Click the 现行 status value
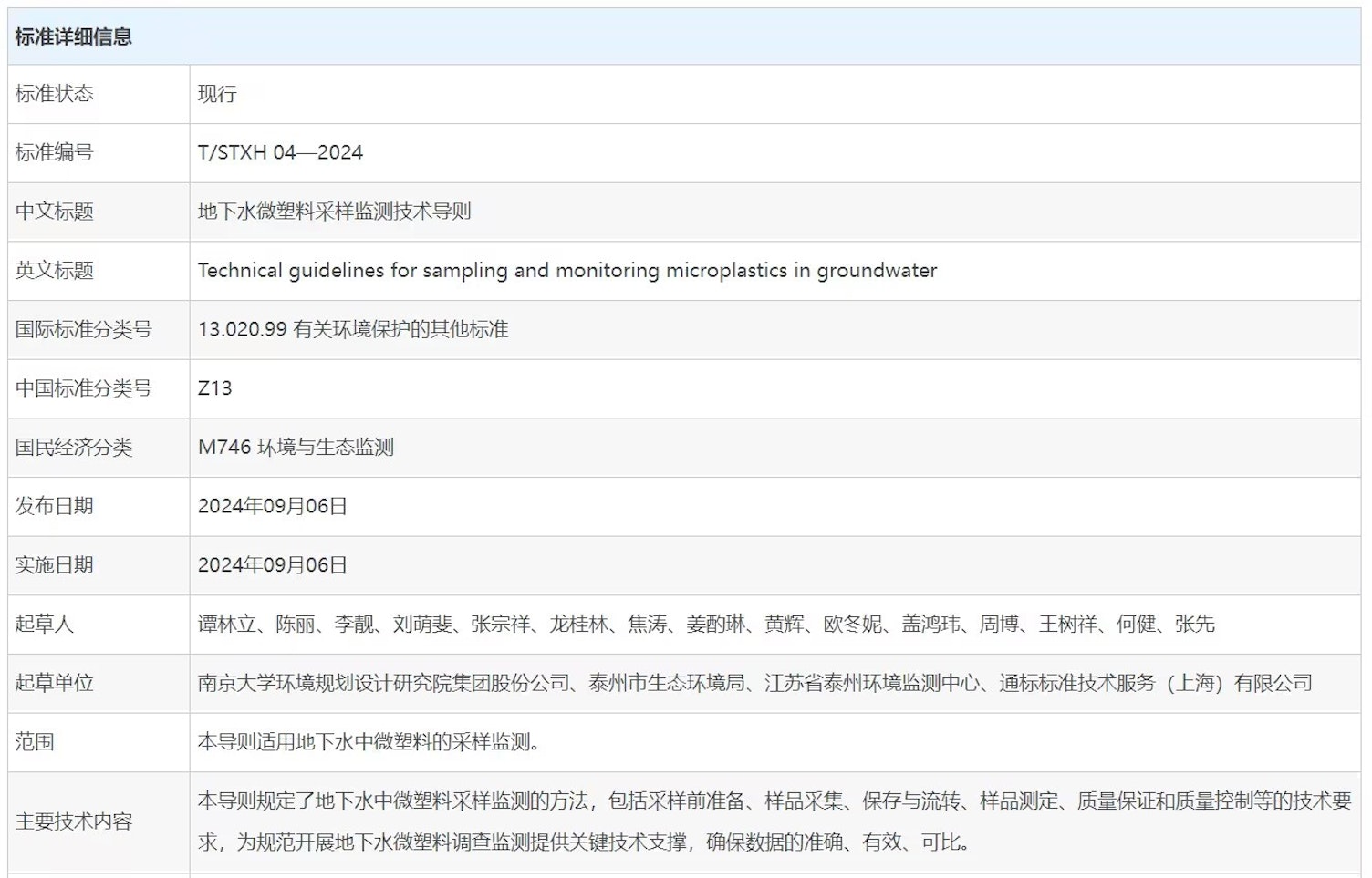The image size is (1372, 878). coord(217,94)
